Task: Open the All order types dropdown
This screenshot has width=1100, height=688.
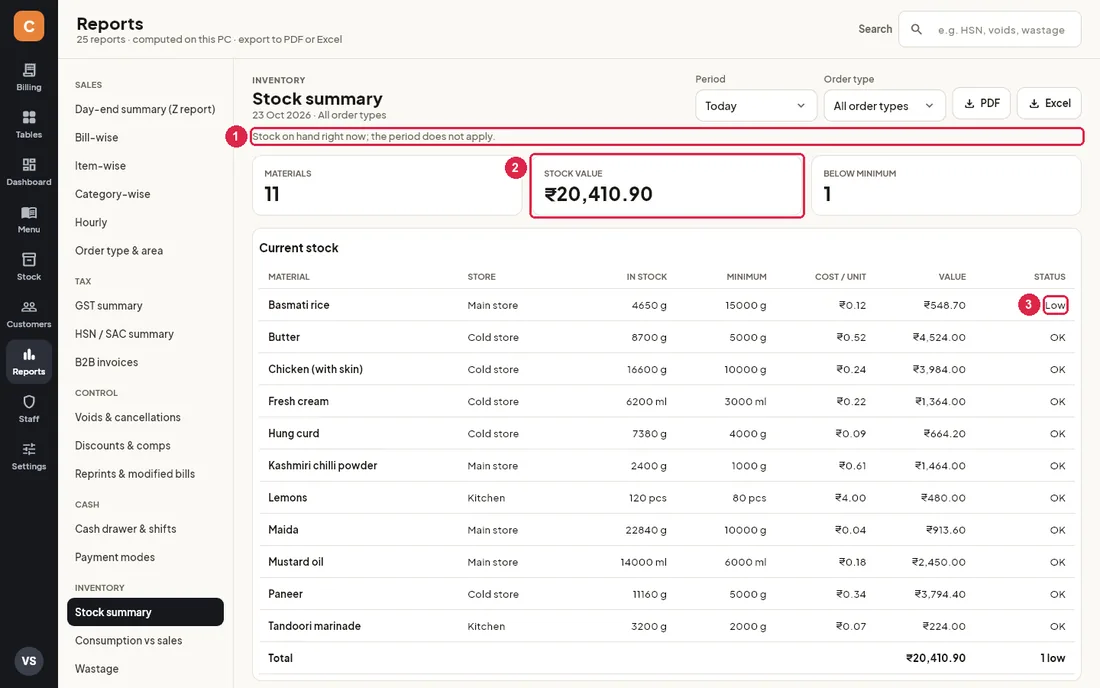Action: point(884,106)
